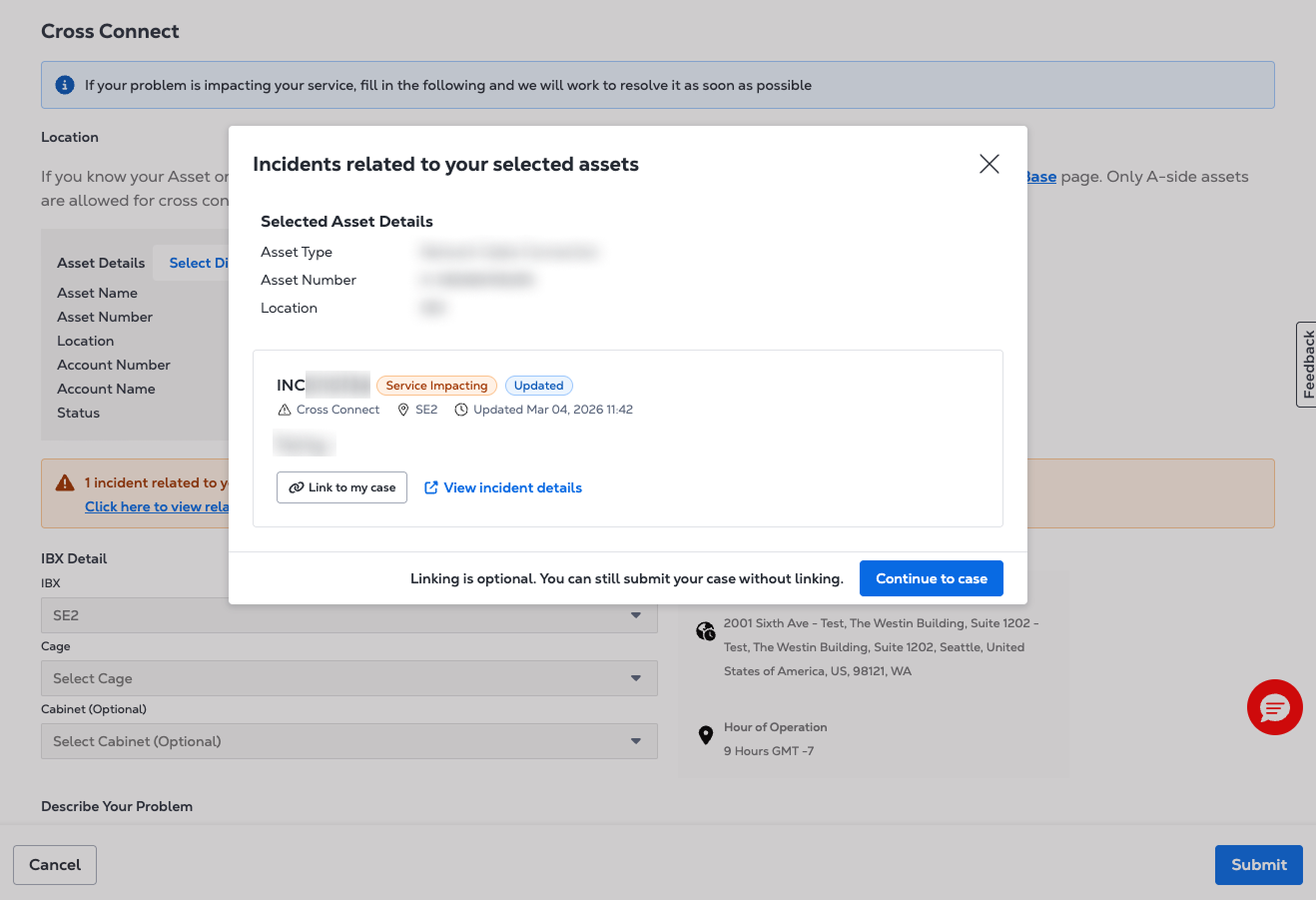
Task: Click Link to my case button
Action: coord(341,487)
